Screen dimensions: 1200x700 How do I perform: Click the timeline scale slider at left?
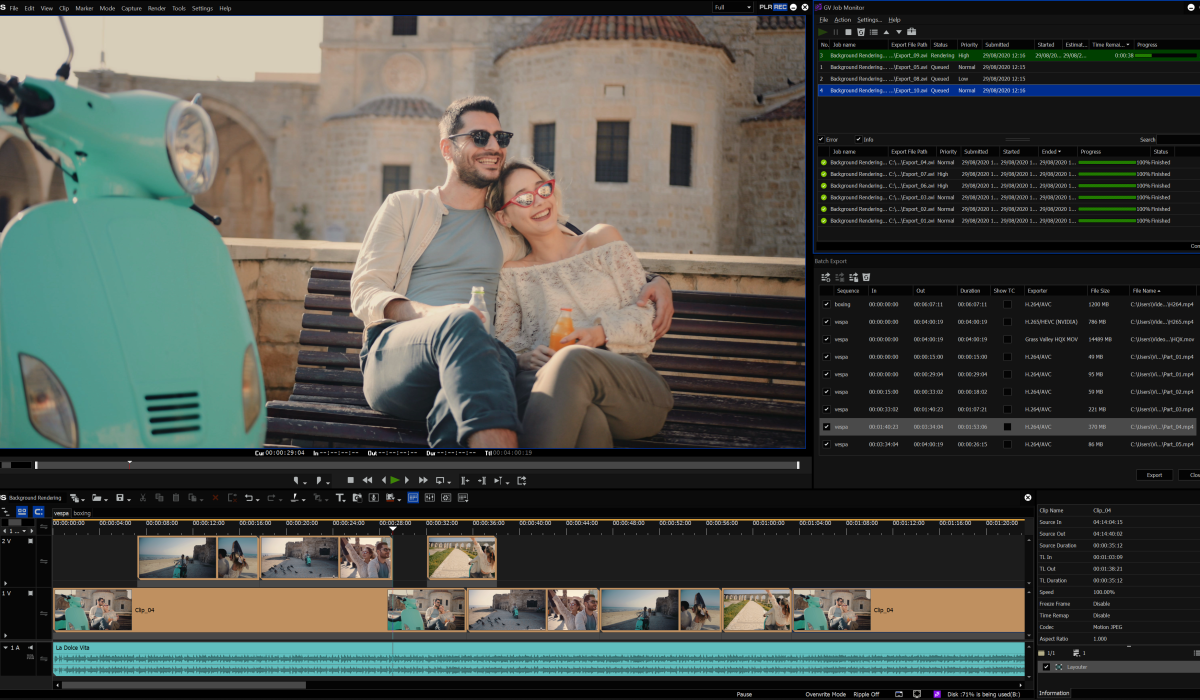click(x=17, y=522)
